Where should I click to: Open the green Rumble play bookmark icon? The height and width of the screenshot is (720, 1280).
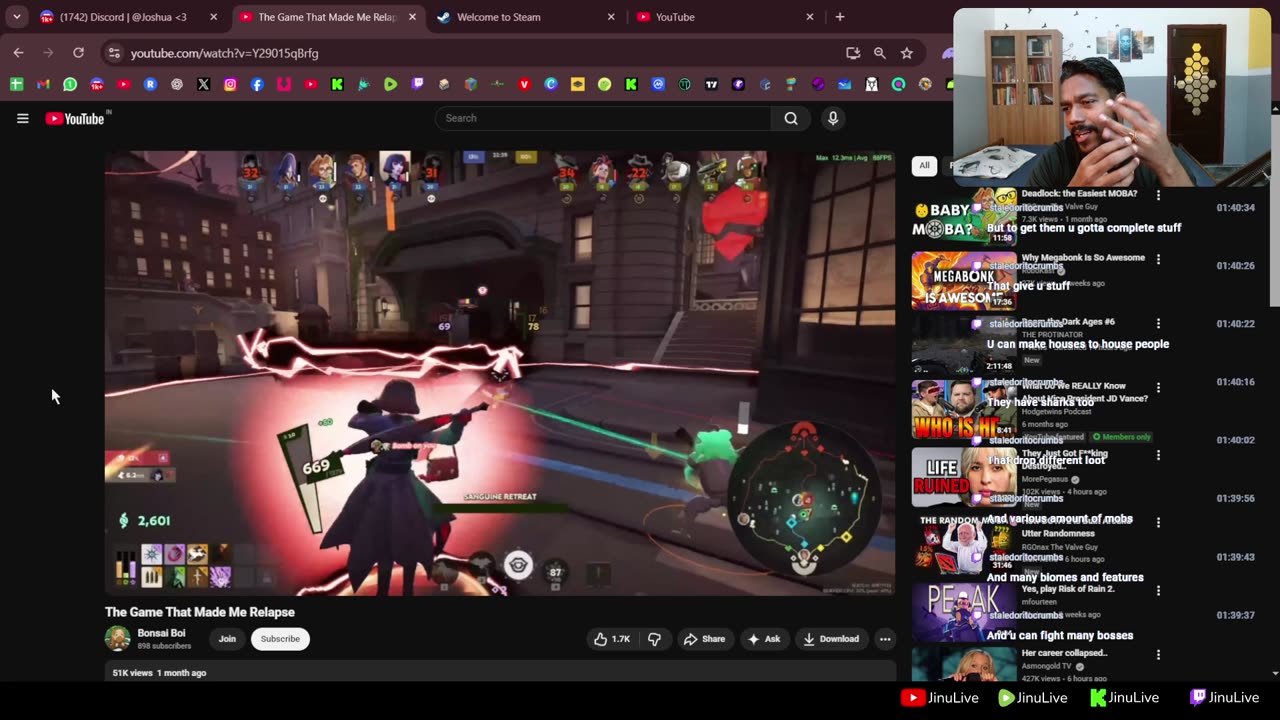pos(390,85)
